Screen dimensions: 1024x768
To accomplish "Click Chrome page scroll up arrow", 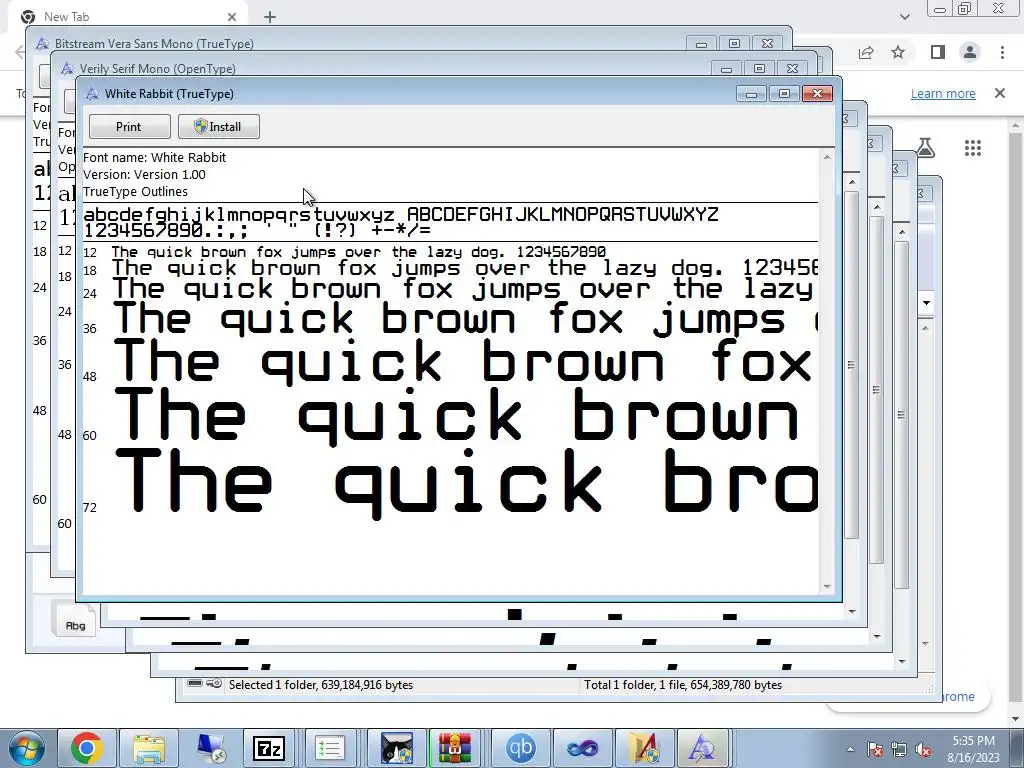I will point(1016,125).
